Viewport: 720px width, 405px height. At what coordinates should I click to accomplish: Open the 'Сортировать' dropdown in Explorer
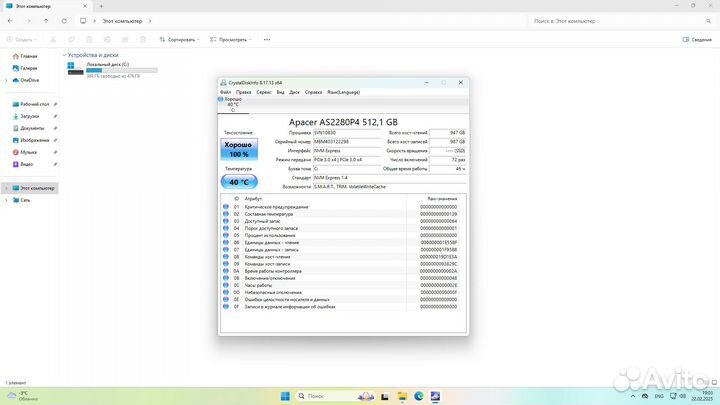tap(180, 39)
